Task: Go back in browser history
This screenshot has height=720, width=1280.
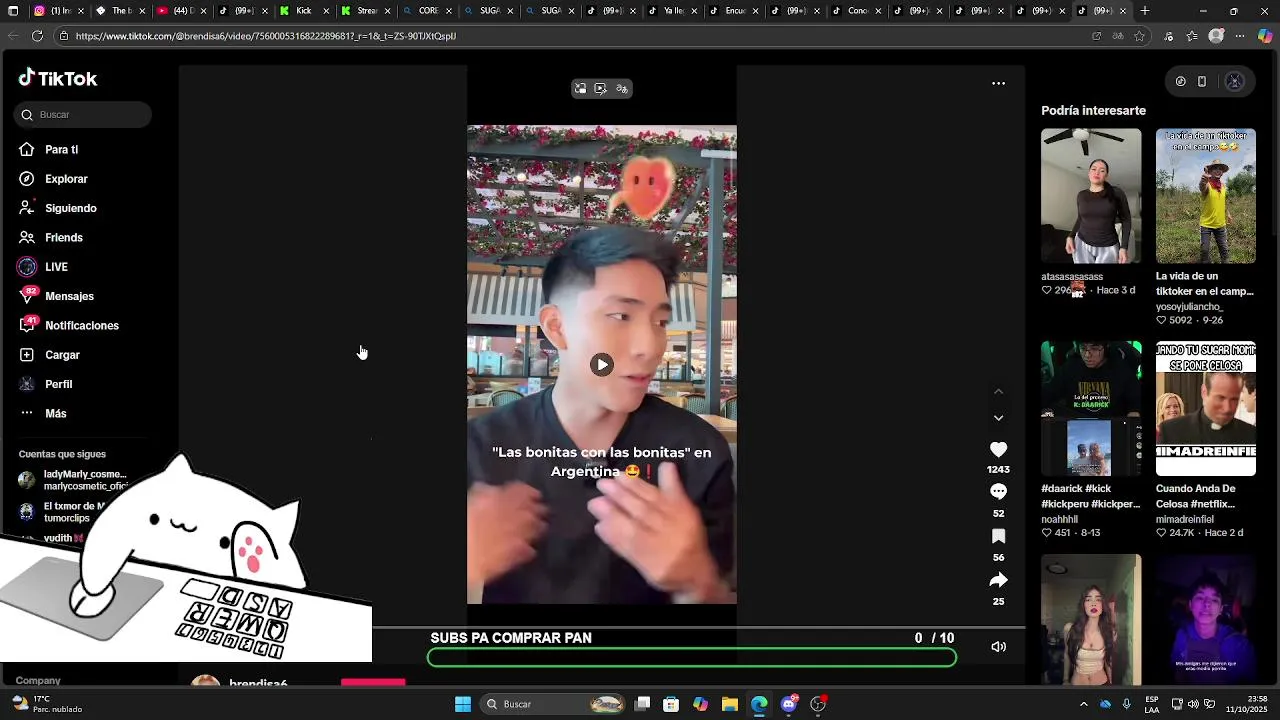Action: coord(12,36)
